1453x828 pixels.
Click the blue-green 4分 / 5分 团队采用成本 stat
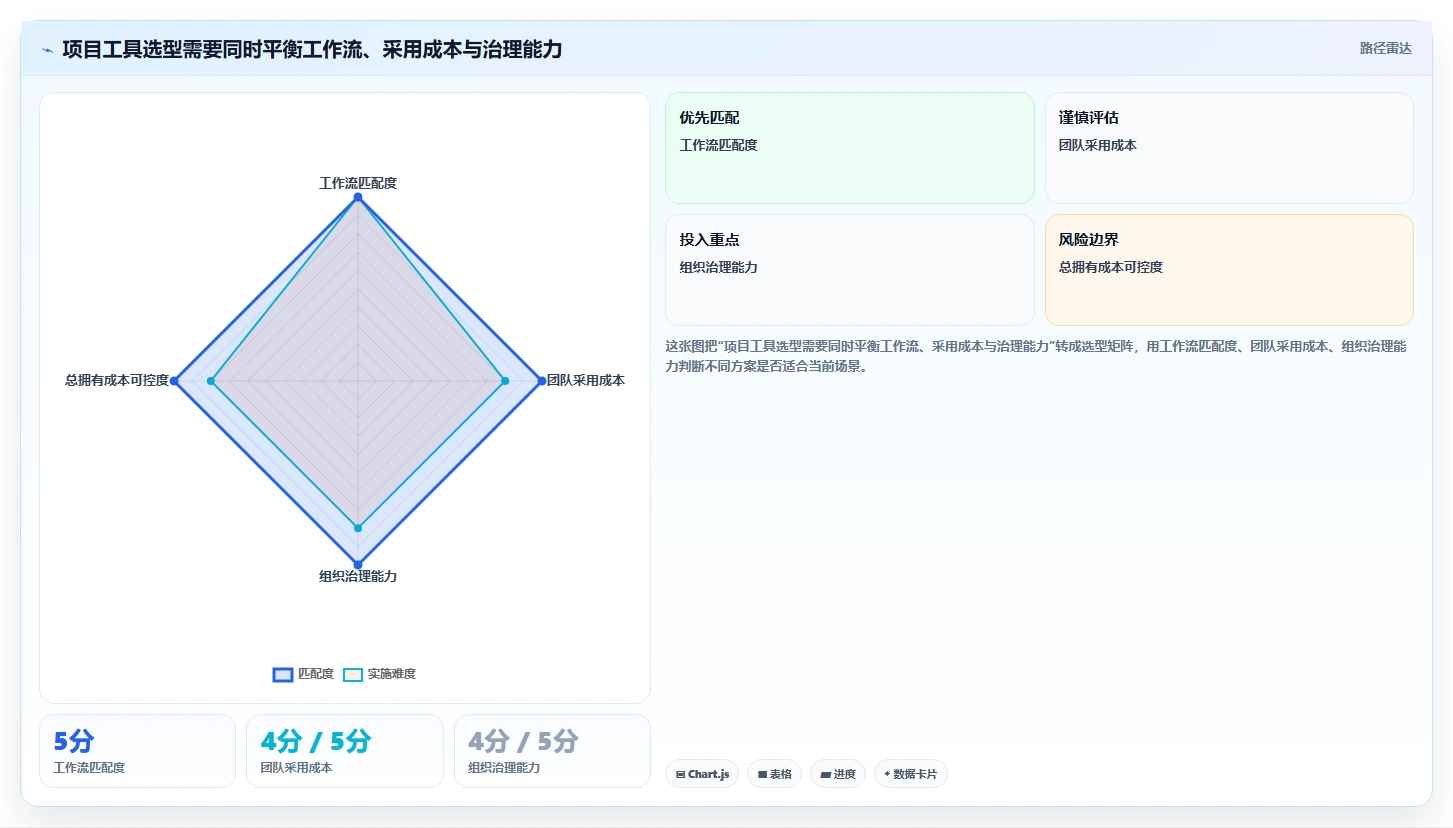[x=345, y=751]
